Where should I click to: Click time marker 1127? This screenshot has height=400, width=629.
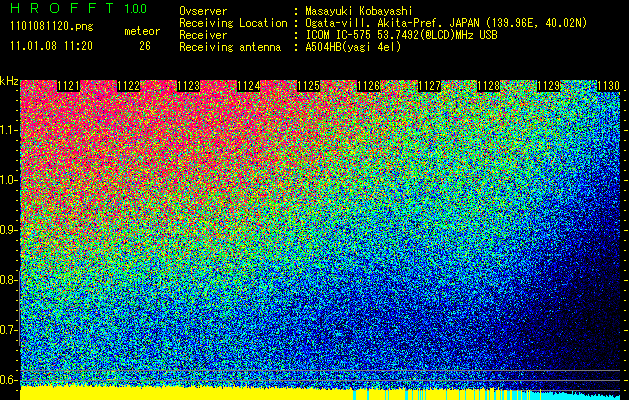(x=429, y=86)
